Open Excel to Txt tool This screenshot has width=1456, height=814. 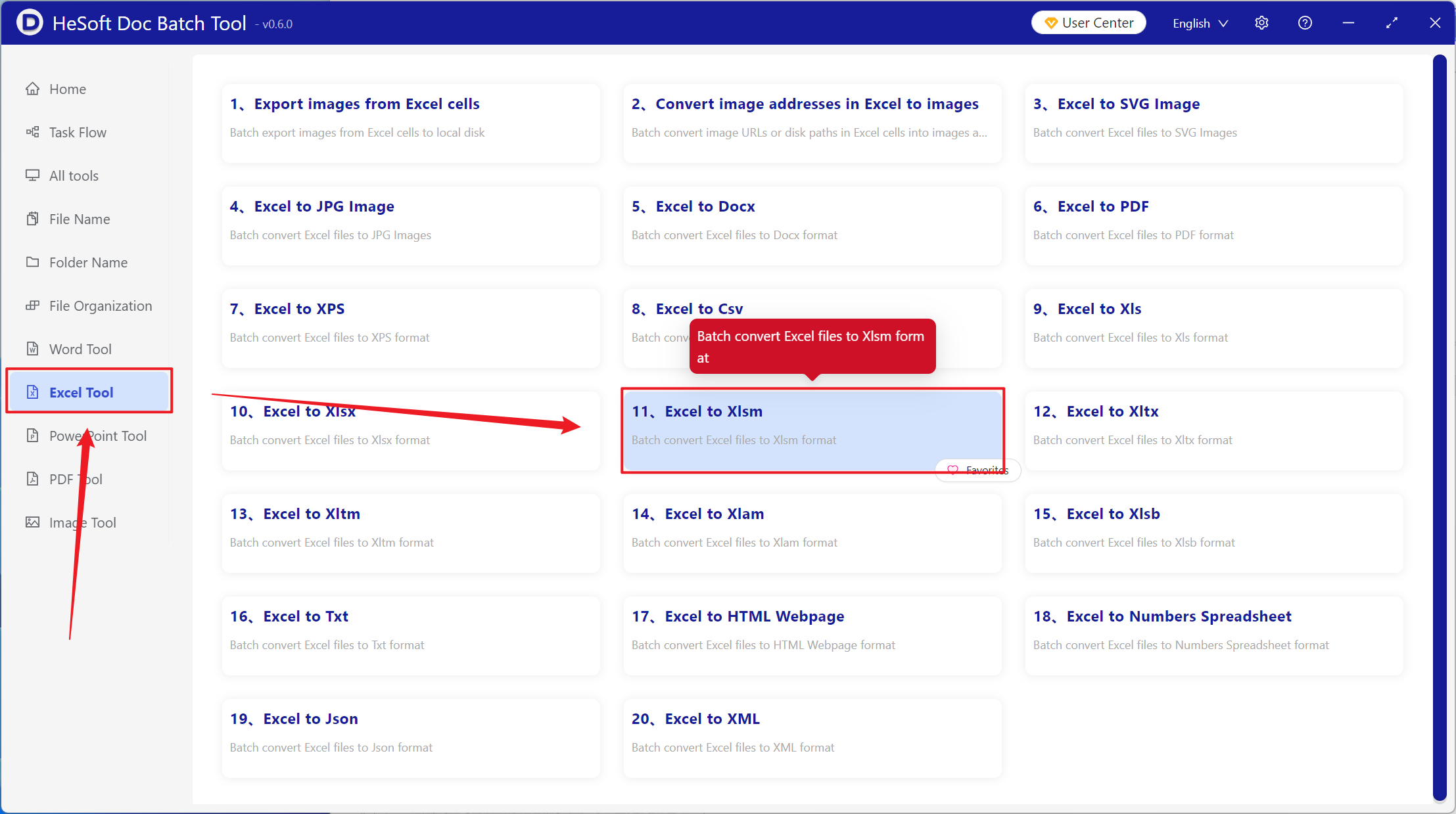[x=411, y=636]
